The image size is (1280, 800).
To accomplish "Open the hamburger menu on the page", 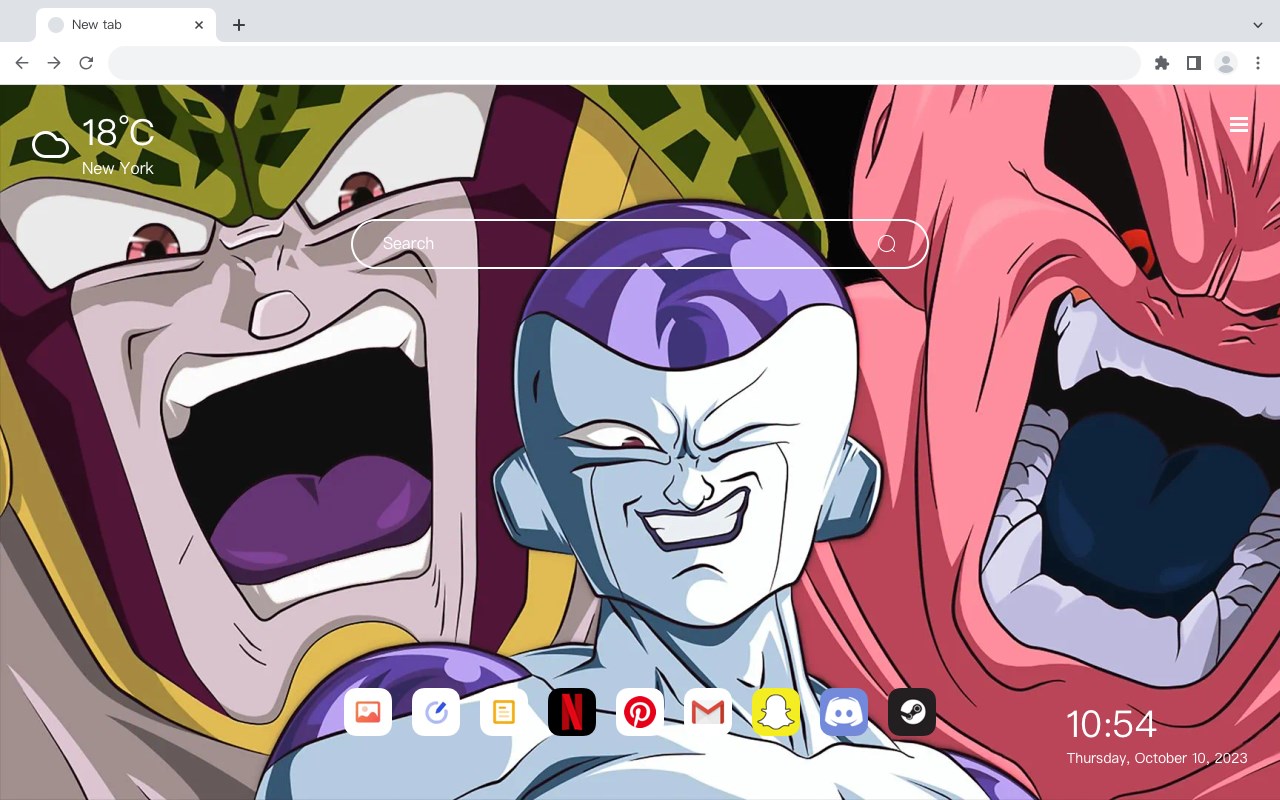I will point(1239,125).
